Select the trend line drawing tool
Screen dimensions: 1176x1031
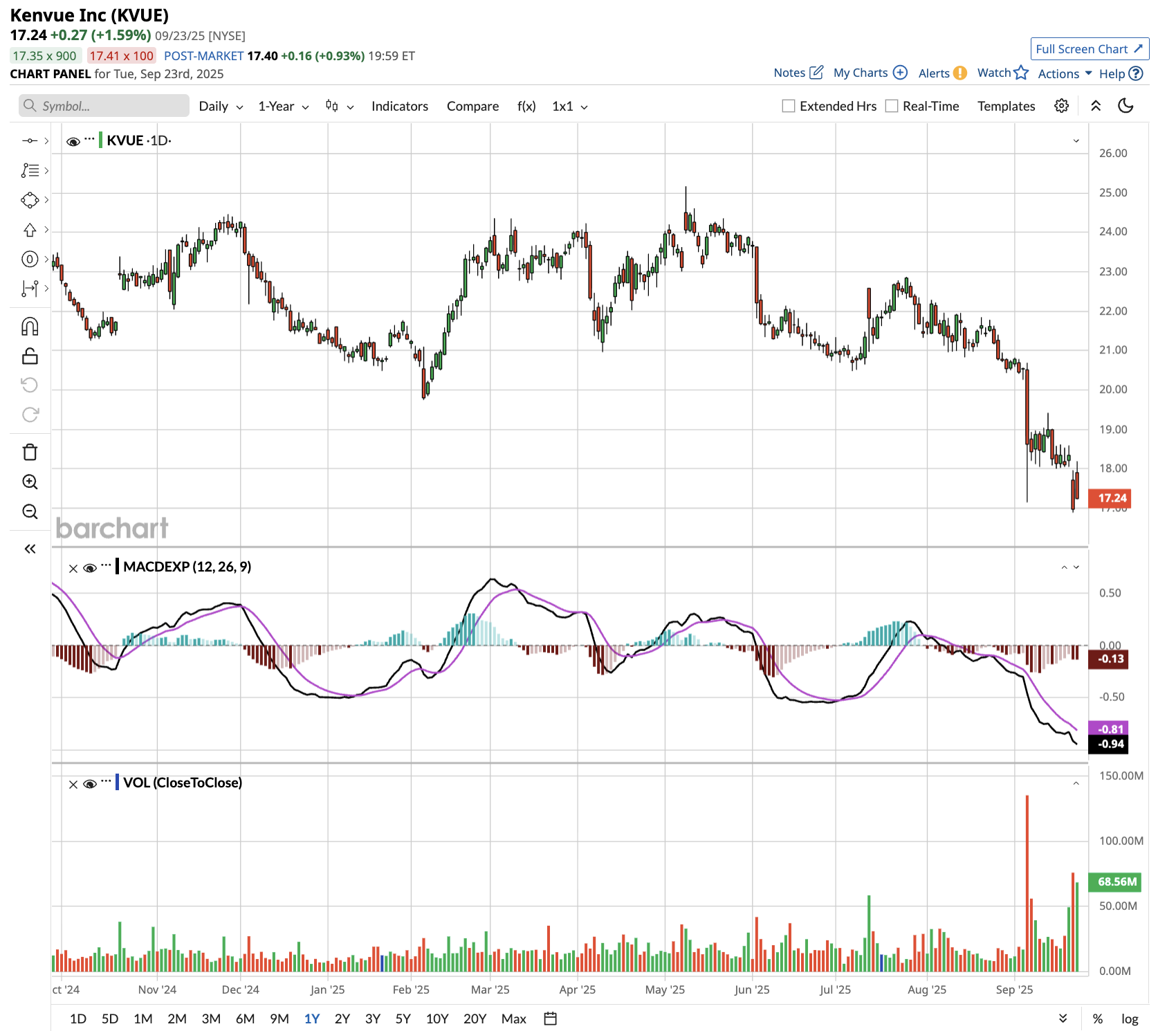(29, 140)
